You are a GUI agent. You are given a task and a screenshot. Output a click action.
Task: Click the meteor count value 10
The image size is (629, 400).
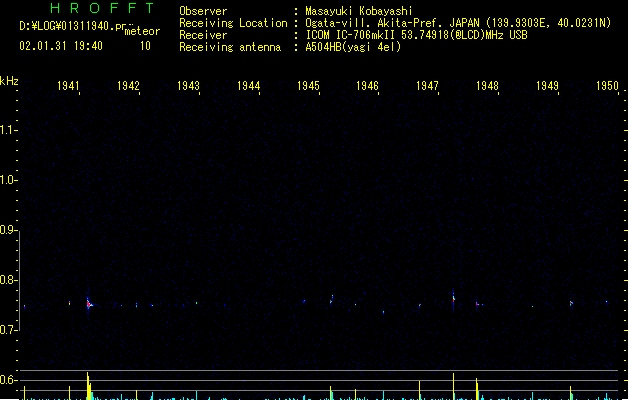(x=145, y=46)
